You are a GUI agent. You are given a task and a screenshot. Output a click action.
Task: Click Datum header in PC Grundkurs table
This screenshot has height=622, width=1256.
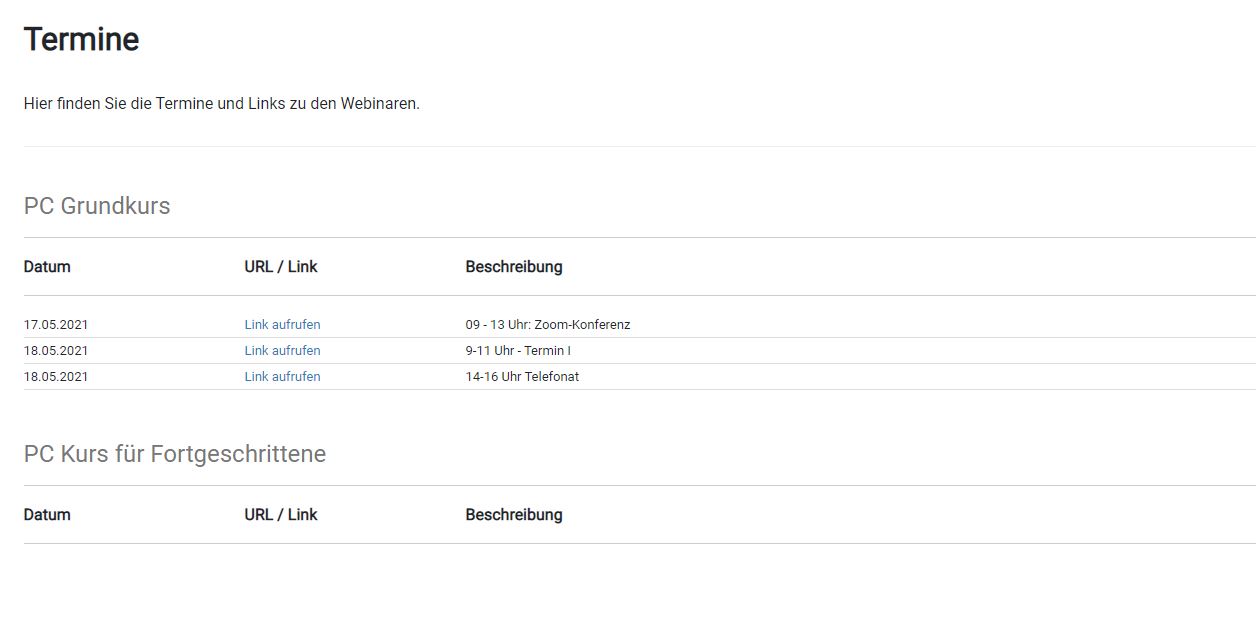click(x=47, y=267)
